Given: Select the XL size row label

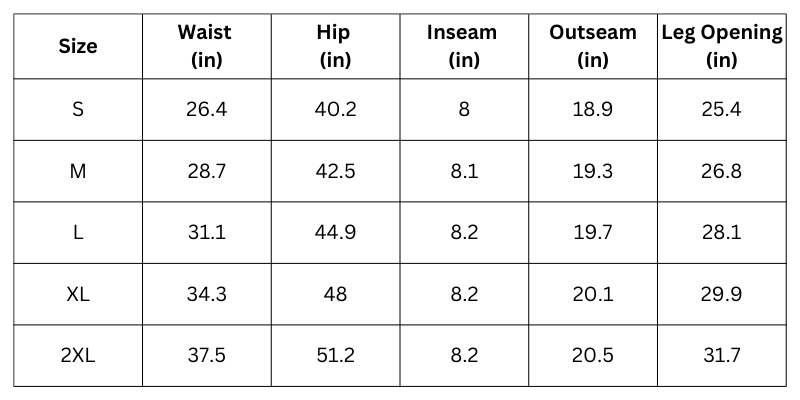Looking at the screenshot, I should 78,294.
